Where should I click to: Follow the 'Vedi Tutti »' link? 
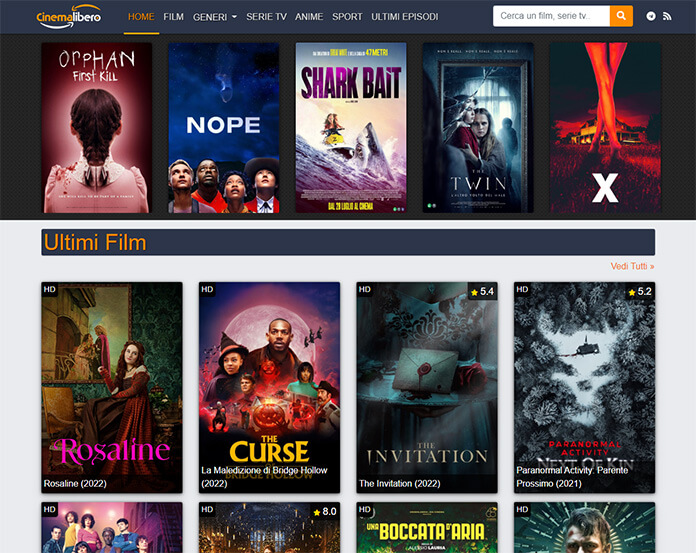pyautogui.click(x=632, y=266)
